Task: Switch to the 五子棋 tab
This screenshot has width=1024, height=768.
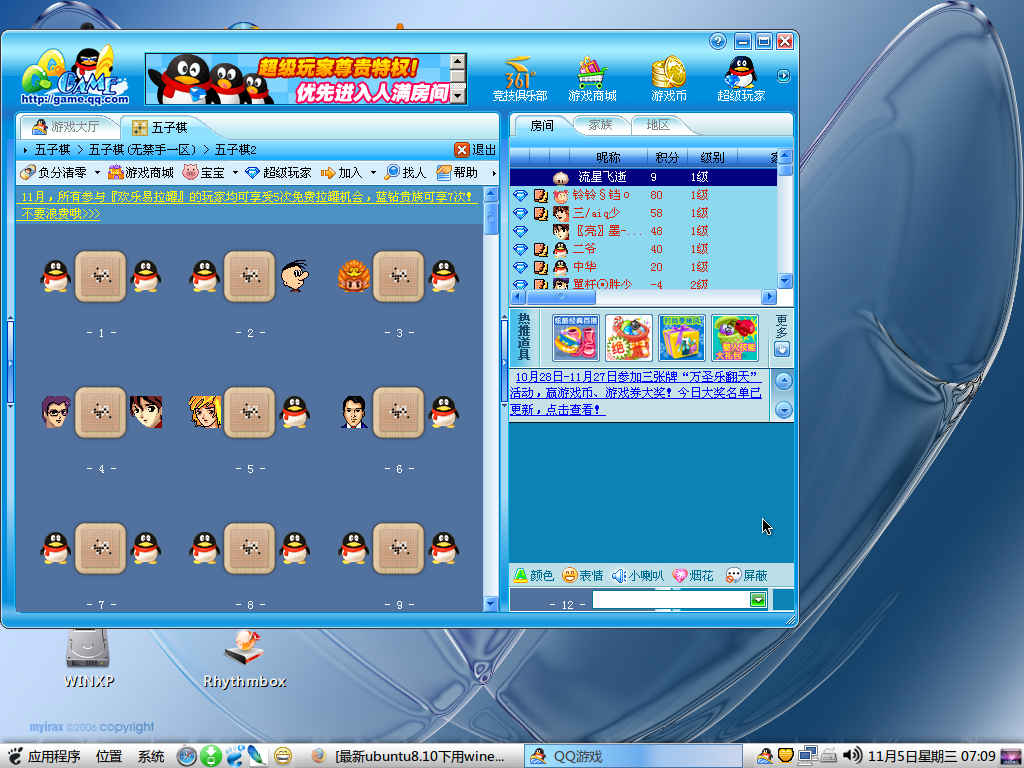Action: pyautogui.click(x=160, y=127)
